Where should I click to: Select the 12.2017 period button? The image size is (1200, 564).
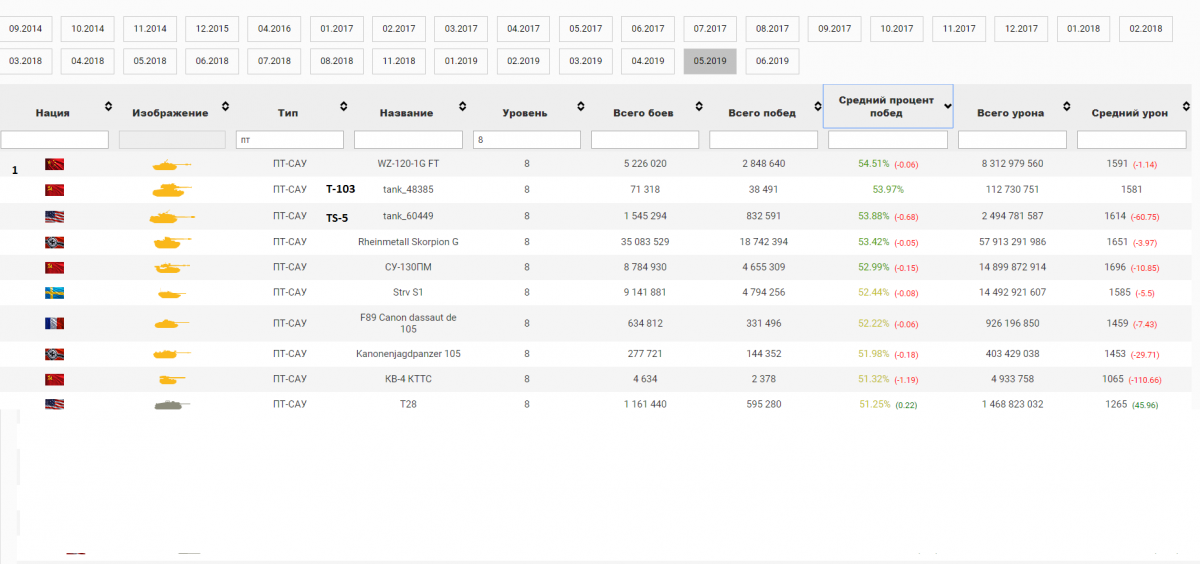click(x=1021, y=29)
